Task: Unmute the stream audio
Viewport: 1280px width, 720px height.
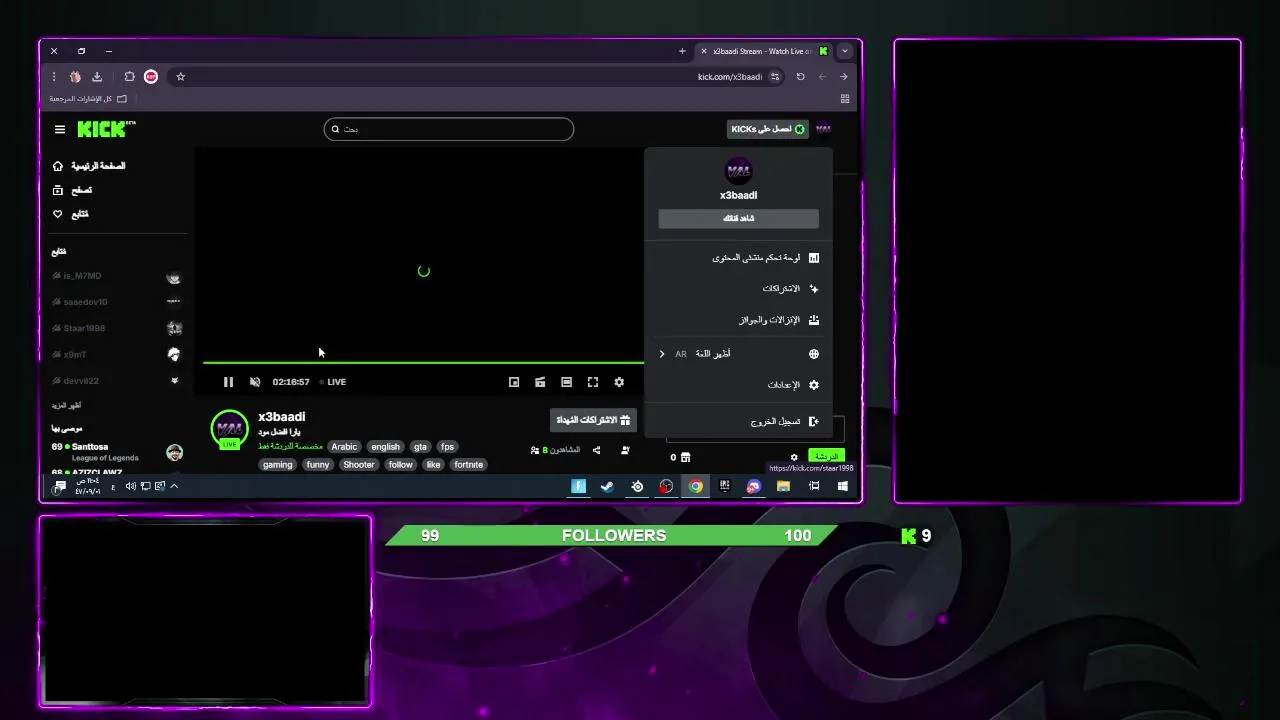Action: pyautogui.click(x=255, y=382)
